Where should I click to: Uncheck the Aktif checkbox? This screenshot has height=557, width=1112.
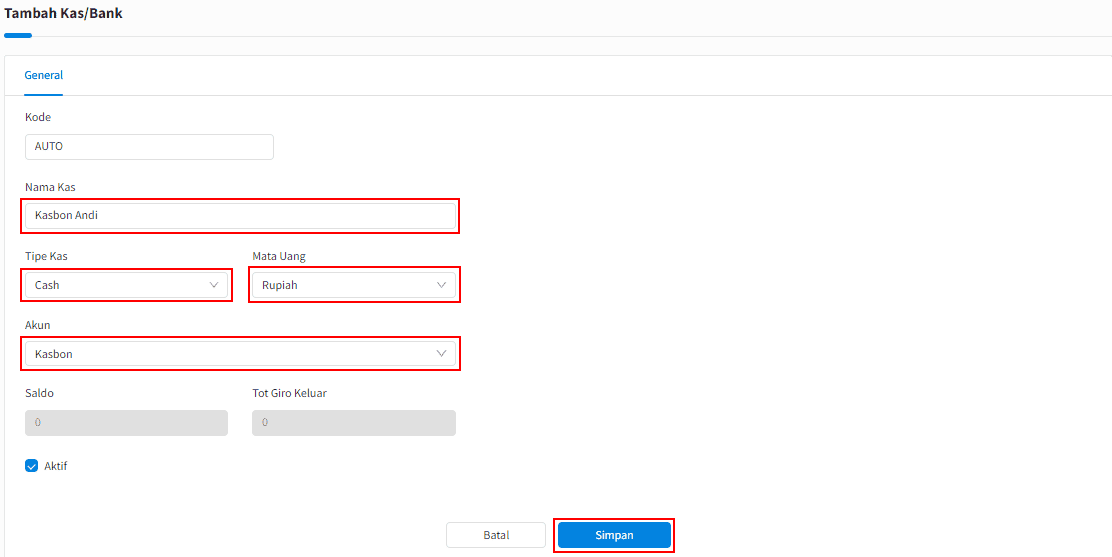pos(31,466)
